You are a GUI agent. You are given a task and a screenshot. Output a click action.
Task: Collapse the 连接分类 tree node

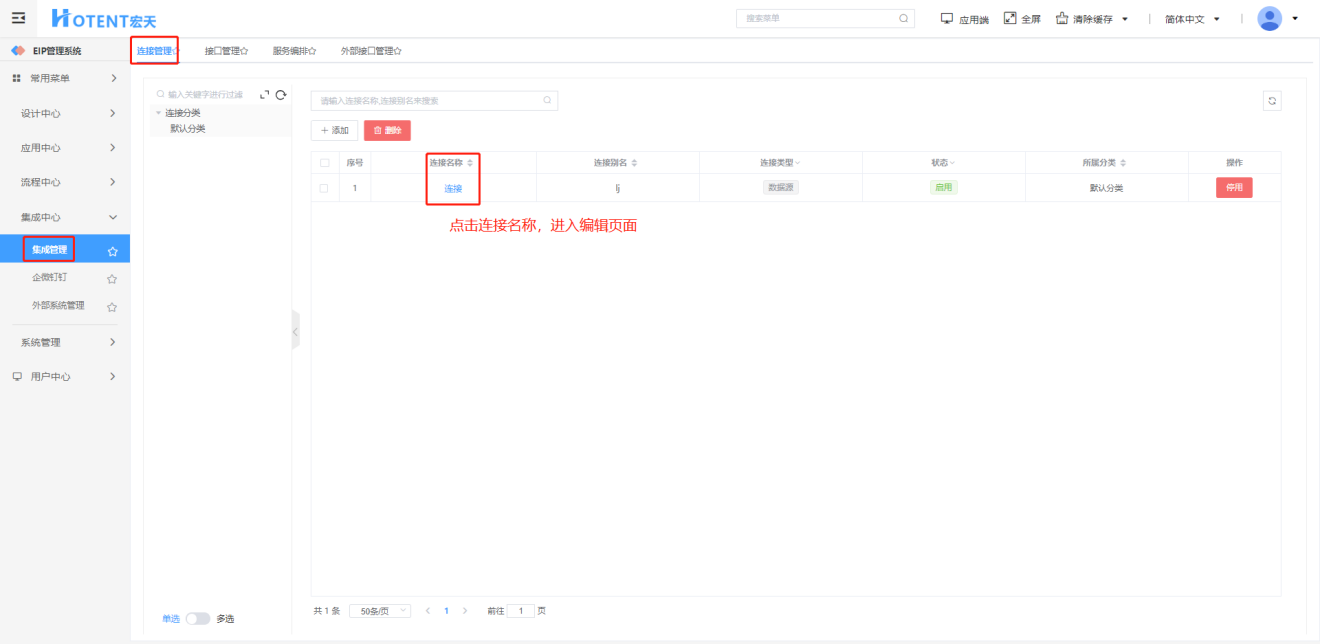click(x=158, y=112)
